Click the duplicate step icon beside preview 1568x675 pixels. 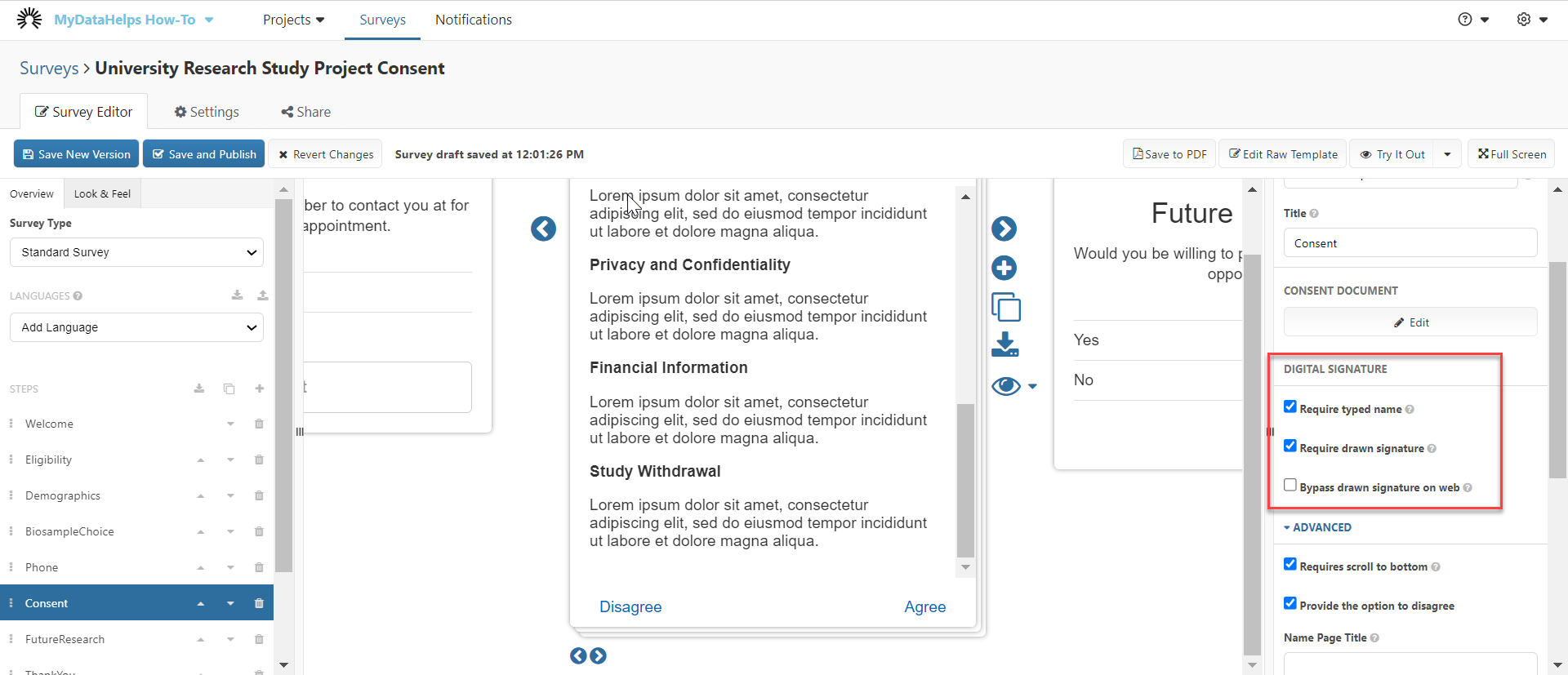coord(1005,307)
